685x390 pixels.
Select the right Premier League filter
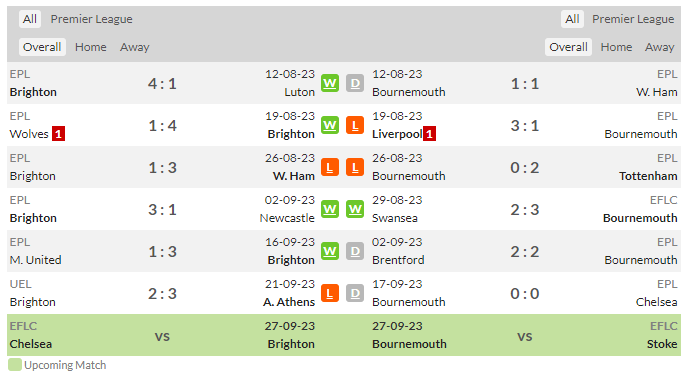(x=633, y=19)
